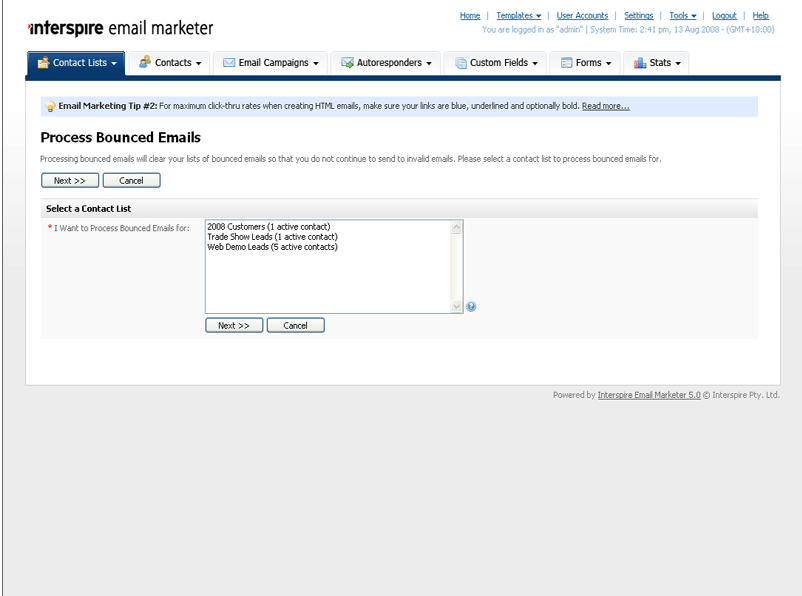
Task: Switch to the Contact Lists tab
Action: [x=76, y=63]
